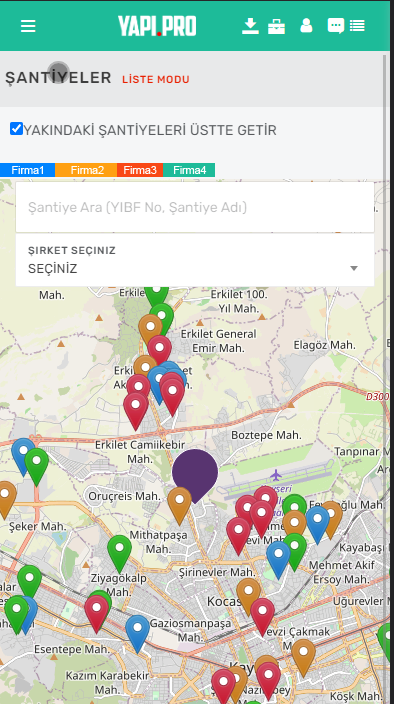
Task: Uncheck Yakındaki Şantiyeleri Üstte Getir checkbox
Action: [x=16, y=129]
